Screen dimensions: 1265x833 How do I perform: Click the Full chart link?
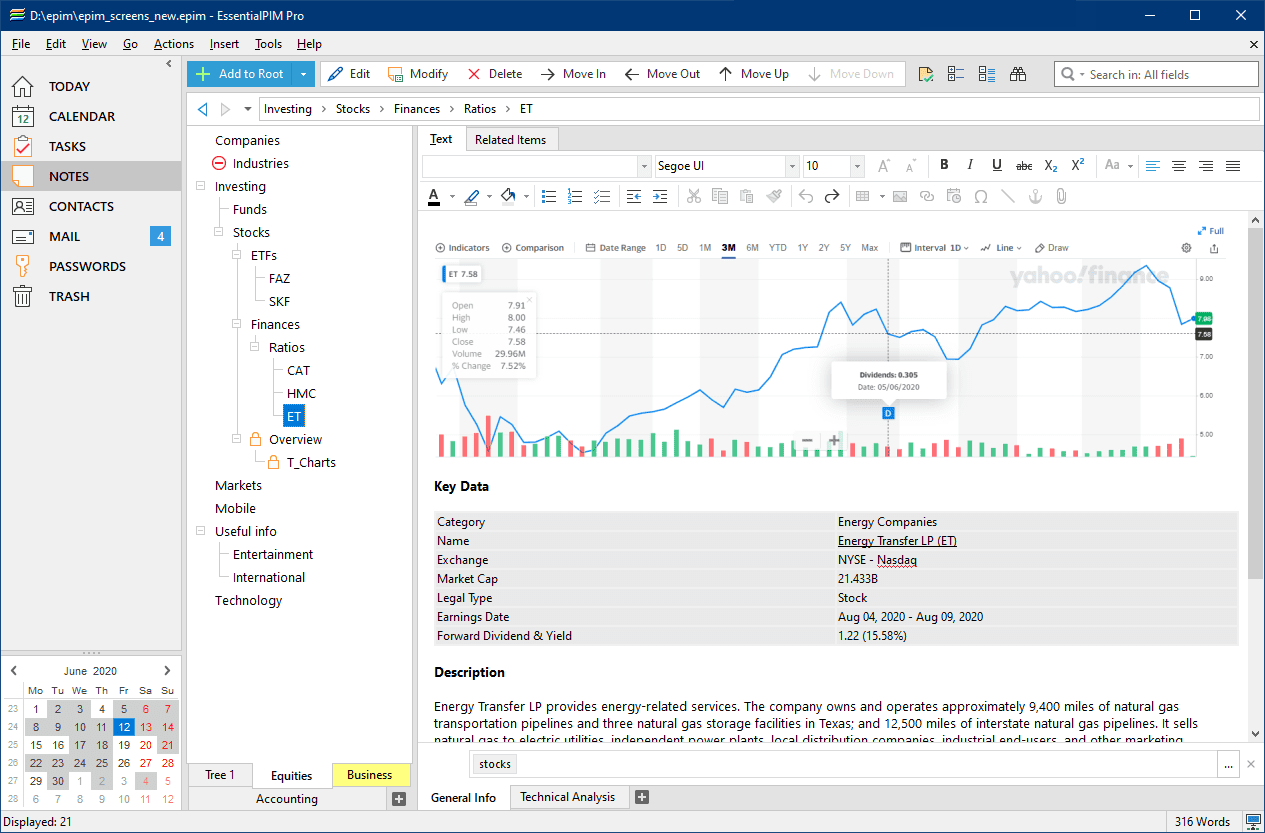point(1211,231)
